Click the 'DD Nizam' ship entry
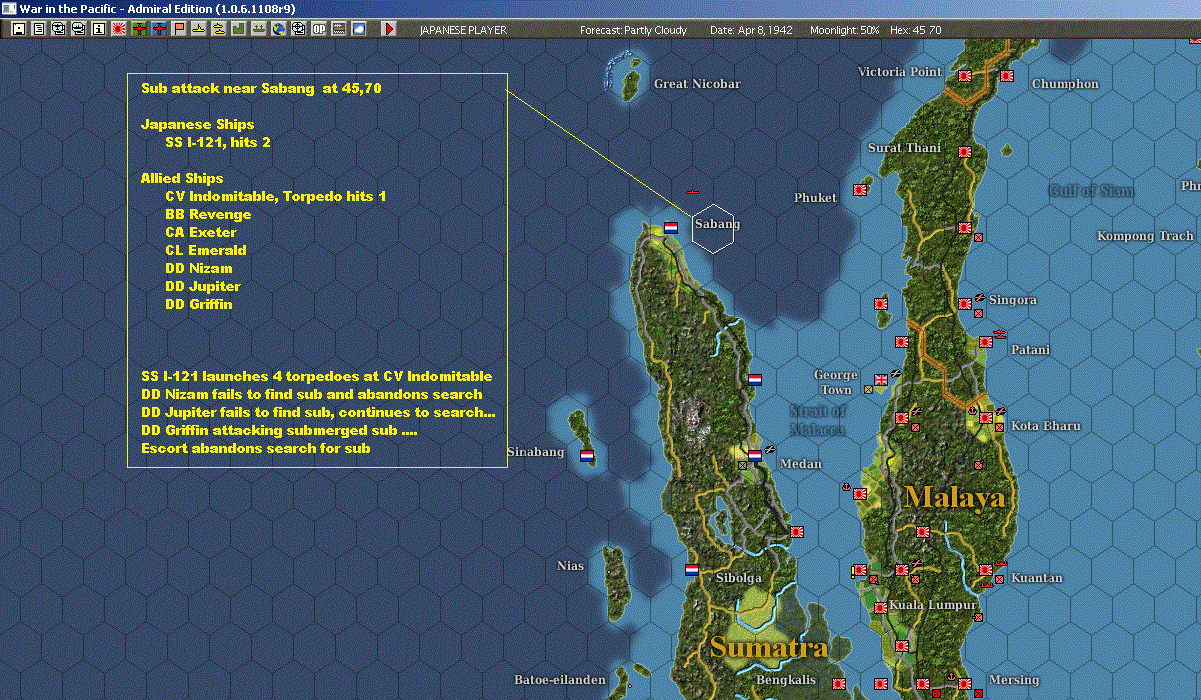Screen dimensions: 1201x700 [x=198, y=269]
